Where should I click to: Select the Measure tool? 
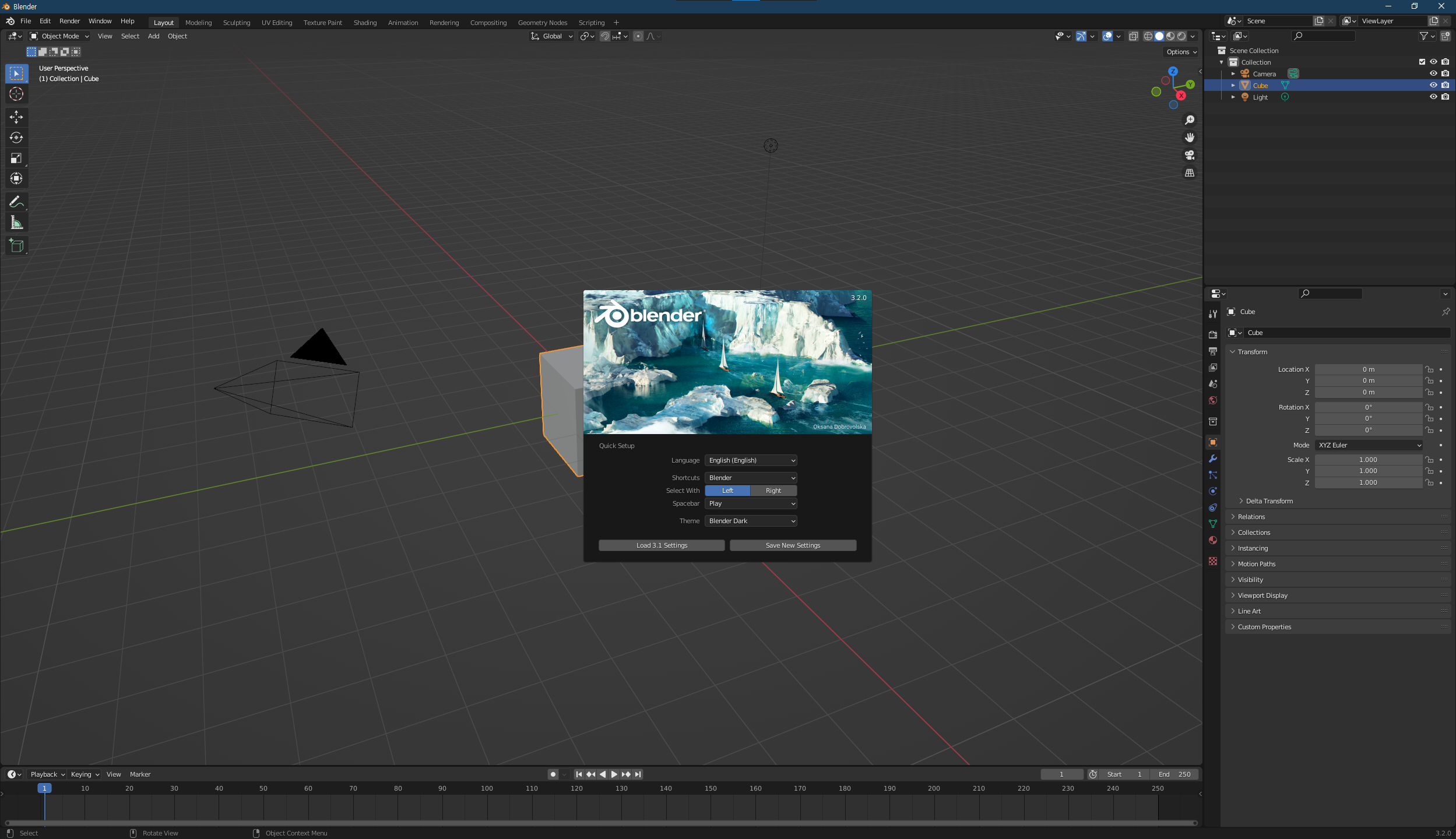[x=16, y=223]
